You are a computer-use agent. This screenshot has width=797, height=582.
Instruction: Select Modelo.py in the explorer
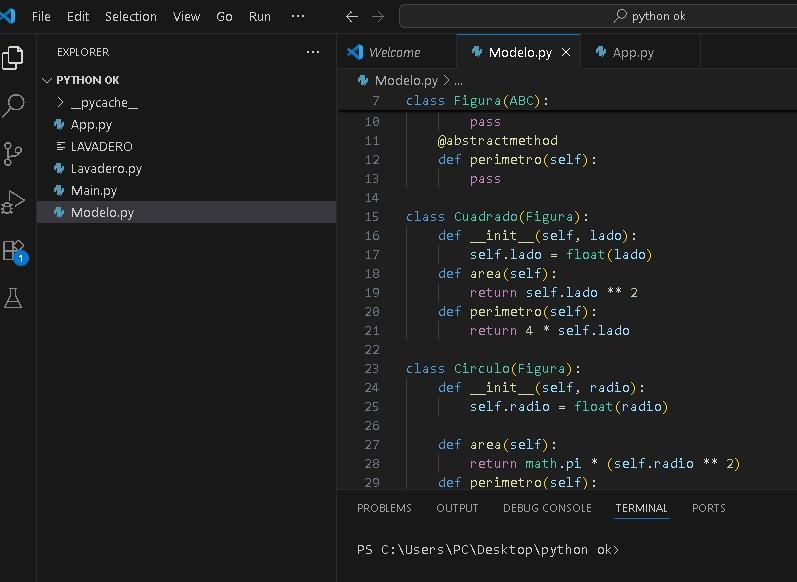click(x=186, y=212)
